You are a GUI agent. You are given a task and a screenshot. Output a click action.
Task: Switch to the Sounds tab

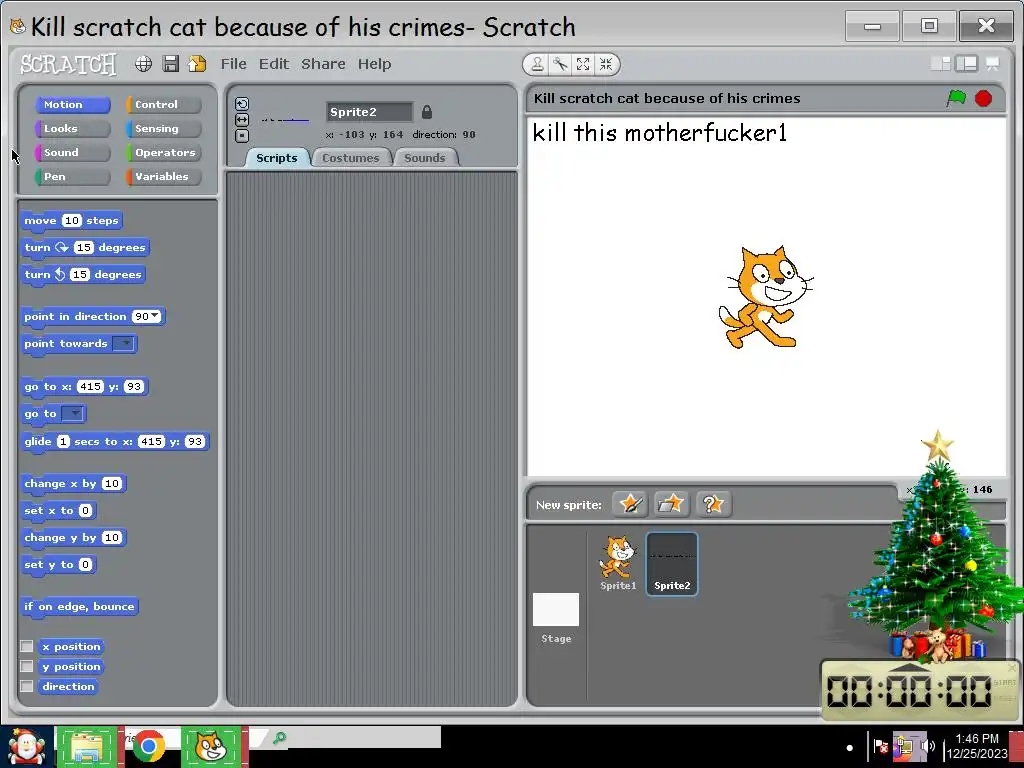point(424,158)
